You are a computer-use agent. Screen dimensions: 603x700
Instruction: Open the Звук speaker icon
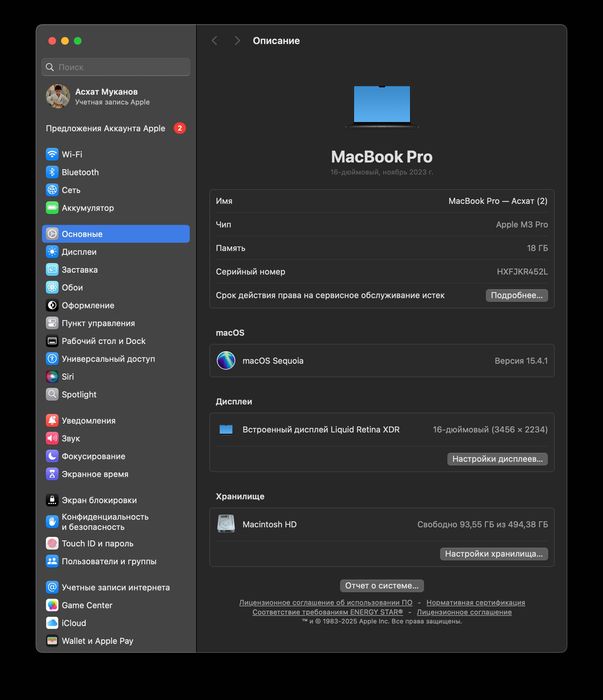52,438
